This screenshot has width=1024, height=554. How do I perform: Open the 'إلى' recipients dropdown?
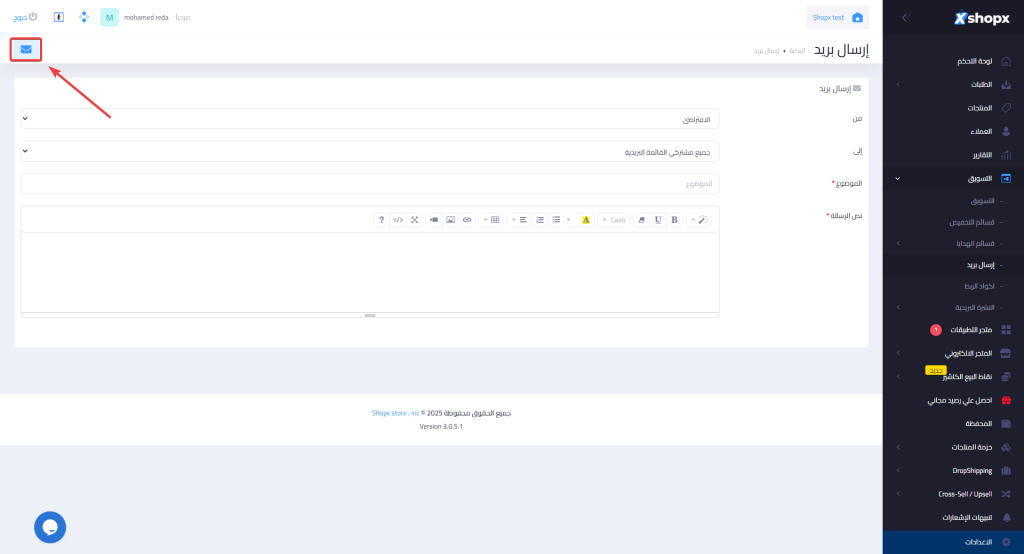pyautogui.click(x=370, y=152)
